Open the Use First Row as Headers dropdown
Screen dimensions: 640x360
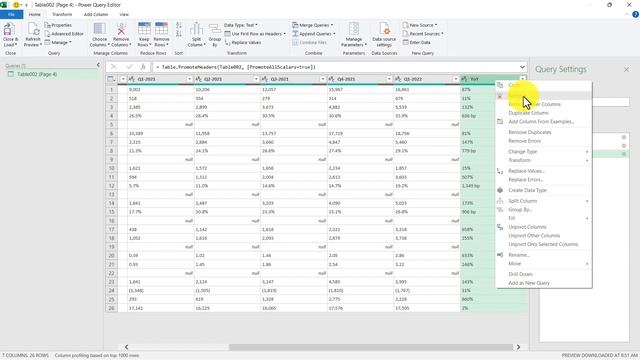click(255, 34)
